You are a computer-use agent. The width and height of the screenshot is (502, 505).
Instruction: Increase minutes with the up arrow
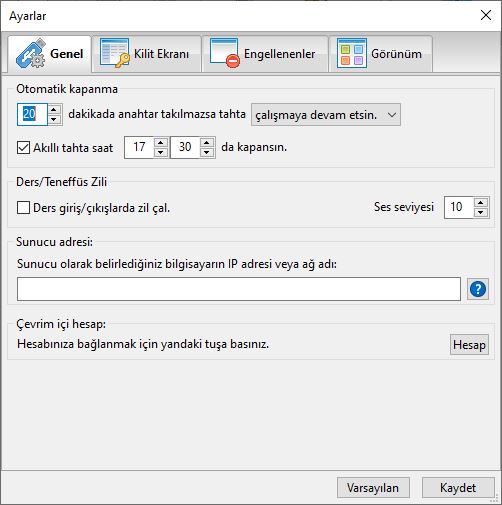pos(54,109)
